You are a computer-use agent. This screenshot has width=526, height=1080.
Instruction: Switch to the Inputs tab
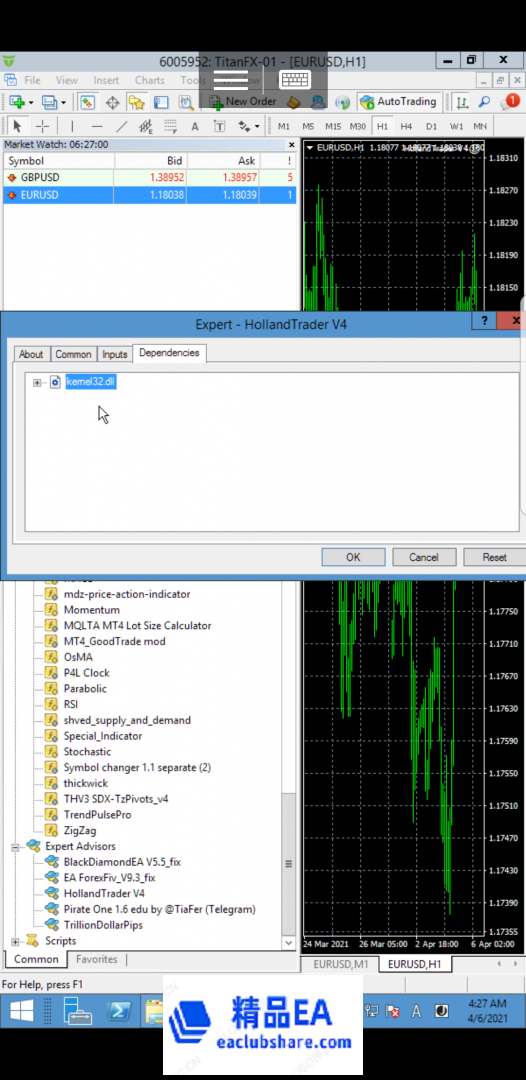click(x=115, y=354)
